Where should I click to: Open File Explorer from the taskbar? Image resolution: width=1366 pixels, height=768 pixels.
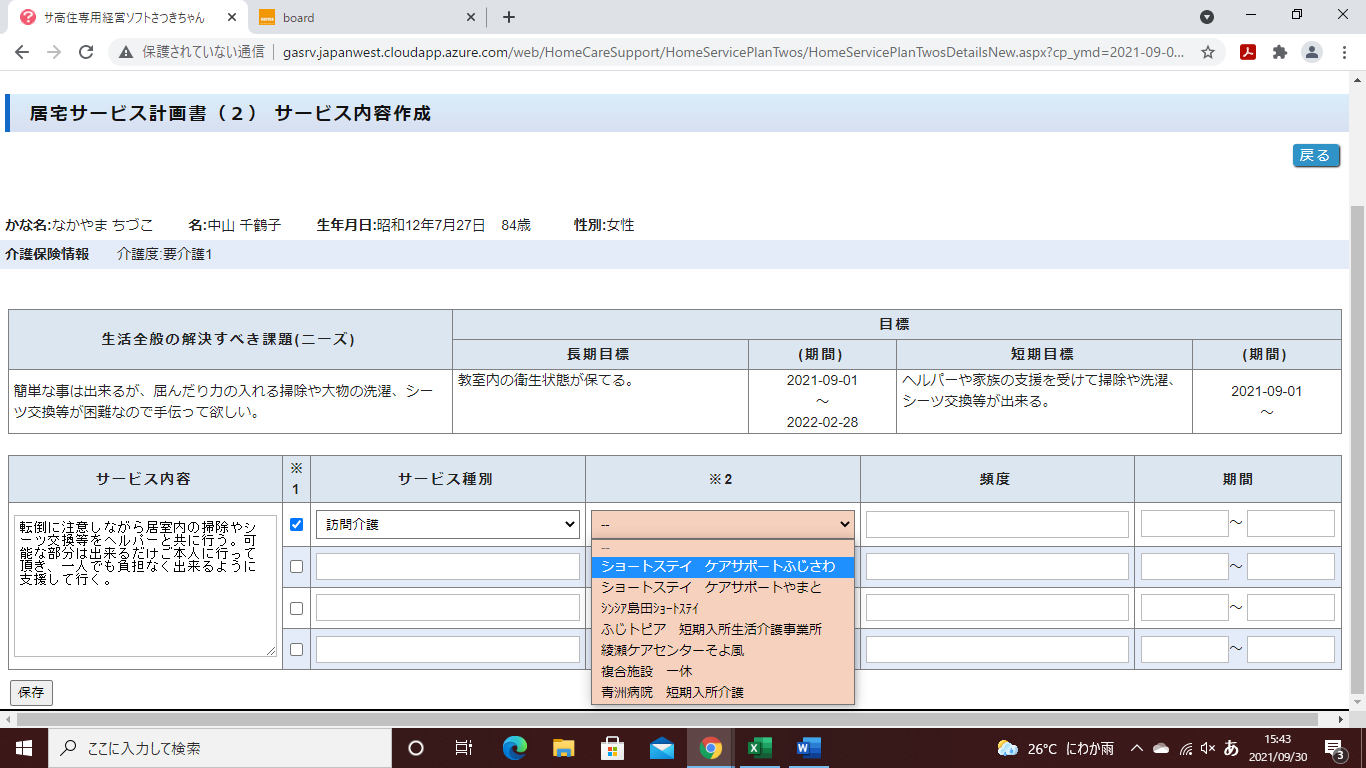(x=564, y=748)
